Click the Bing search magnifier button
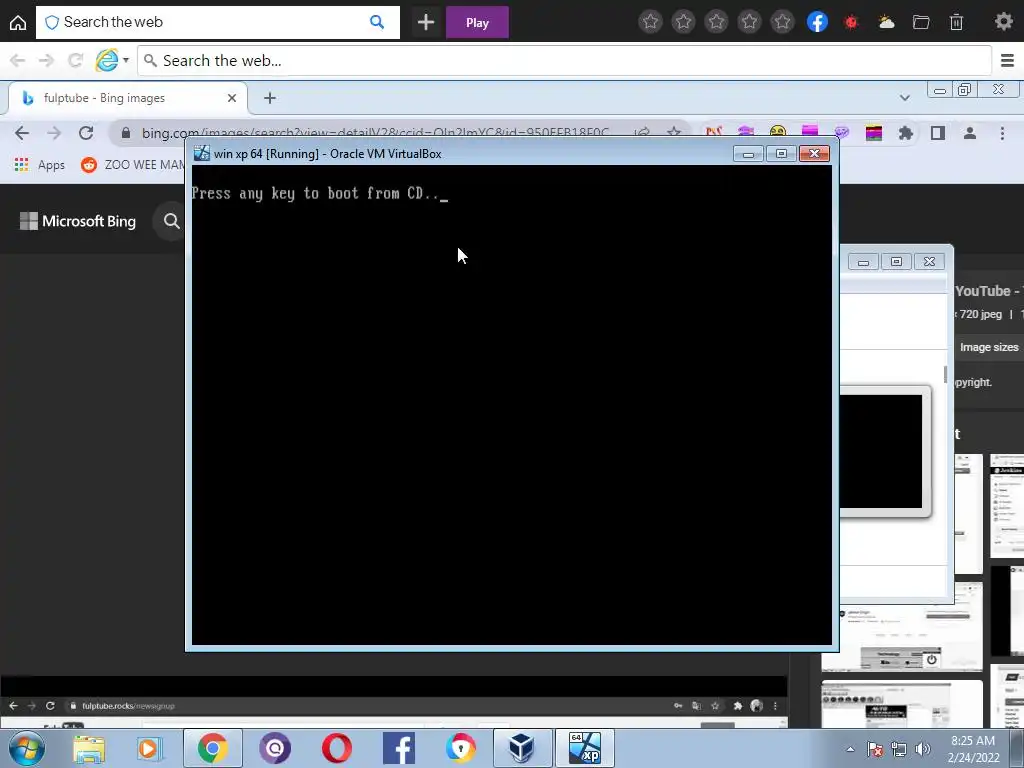 click(x=171, y=221)
